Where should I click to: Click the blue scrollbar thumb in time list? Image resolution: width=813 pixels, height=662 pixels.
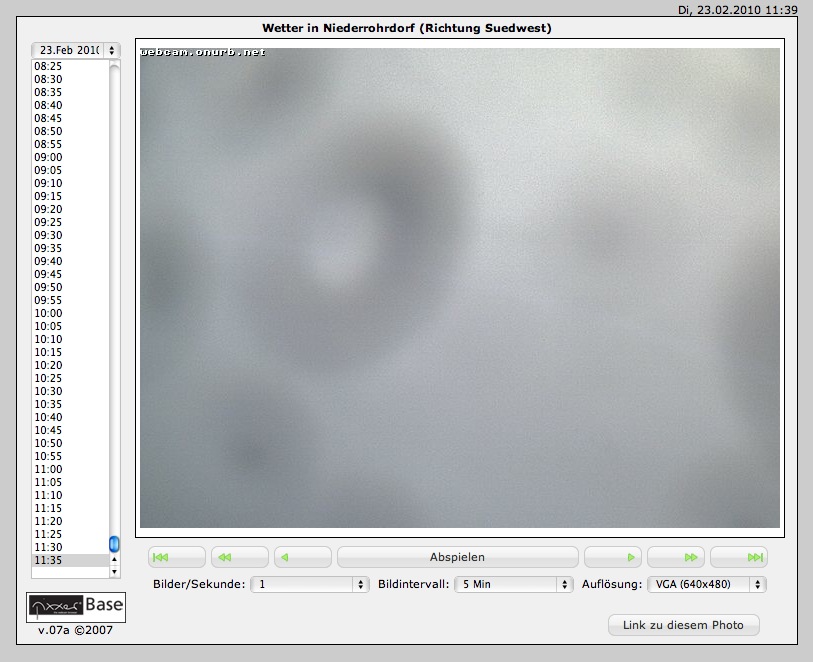pyautogui.click(x=114, y=544)
